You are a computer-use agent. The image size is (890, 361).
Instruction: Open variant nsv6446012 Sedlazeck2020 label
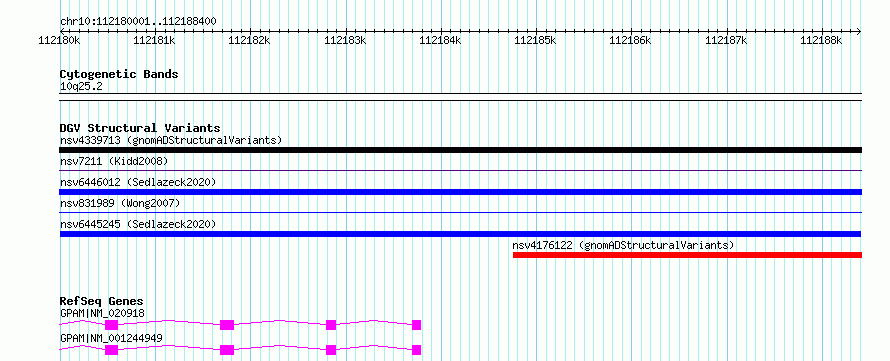138,182
